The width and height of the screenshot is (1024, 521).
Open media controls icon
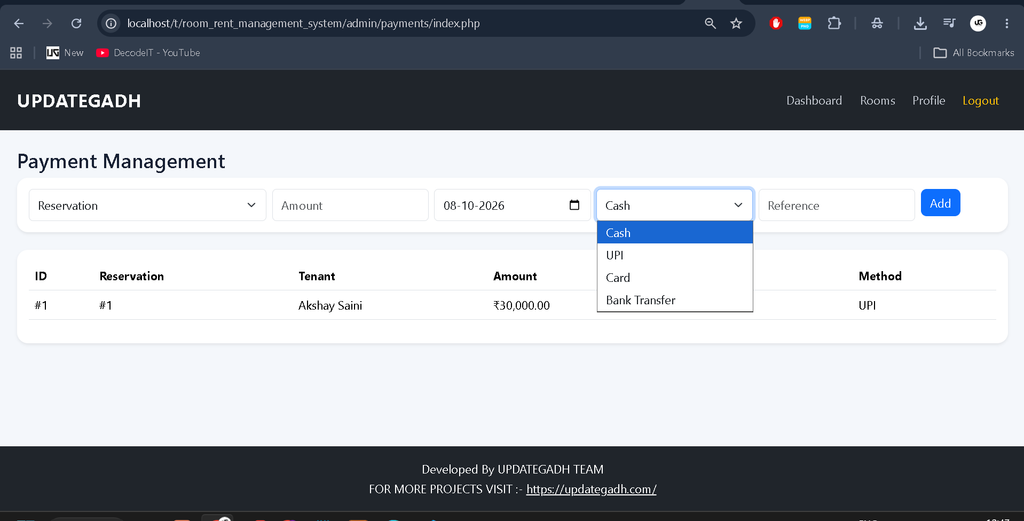click(950, 24)
